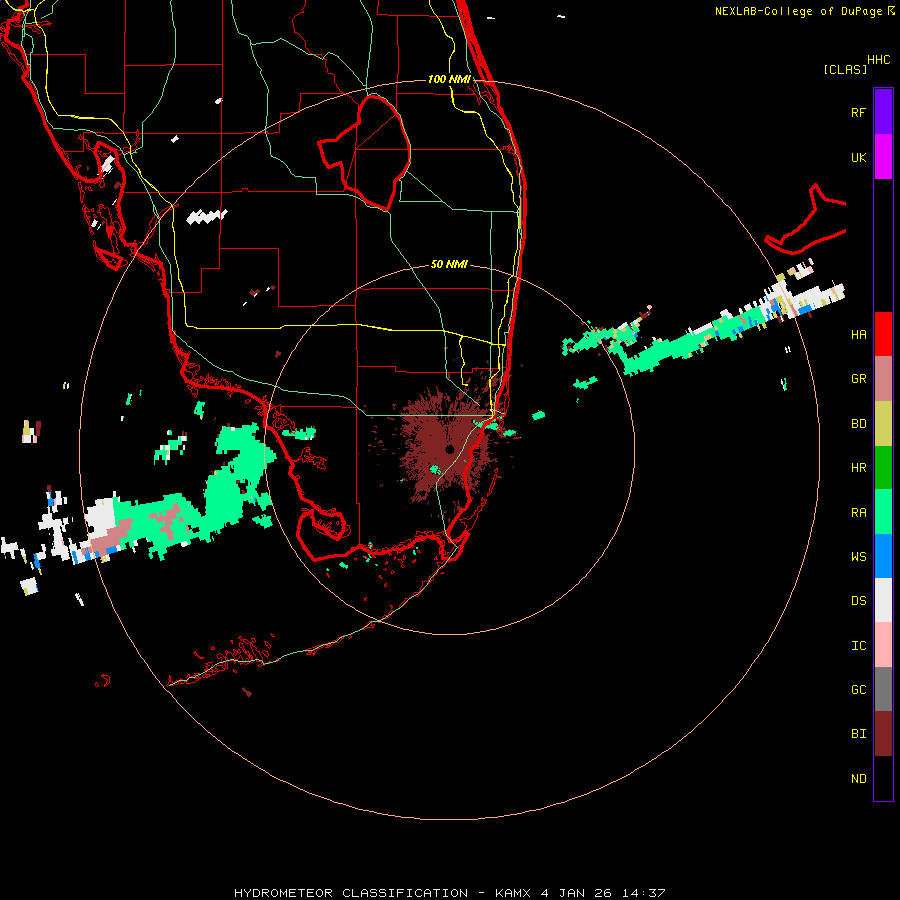
Task: Select the GC gray legend swatch
Action: 883,689
